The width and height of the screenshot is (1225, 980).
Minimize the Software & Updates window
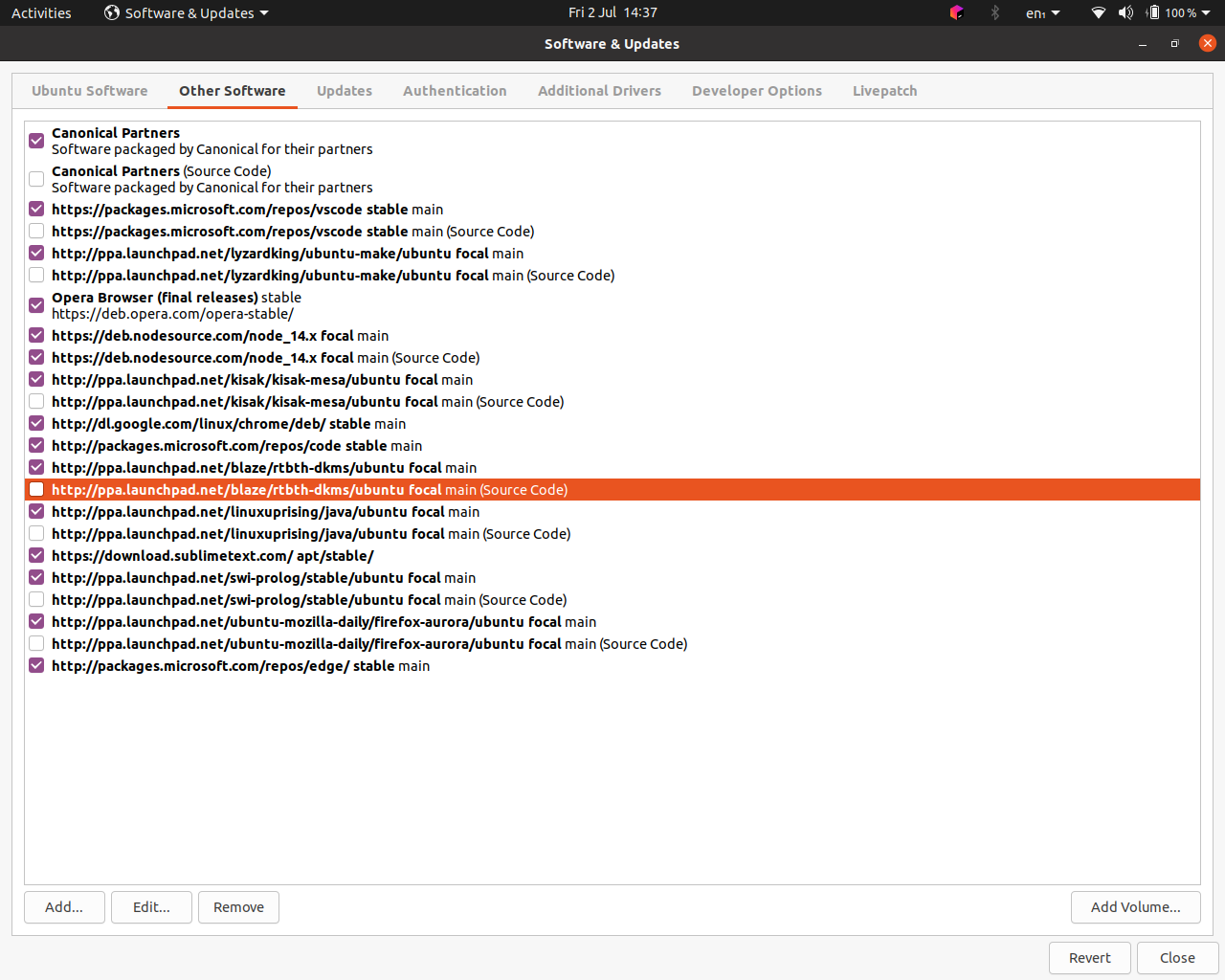pos(1143,44)
